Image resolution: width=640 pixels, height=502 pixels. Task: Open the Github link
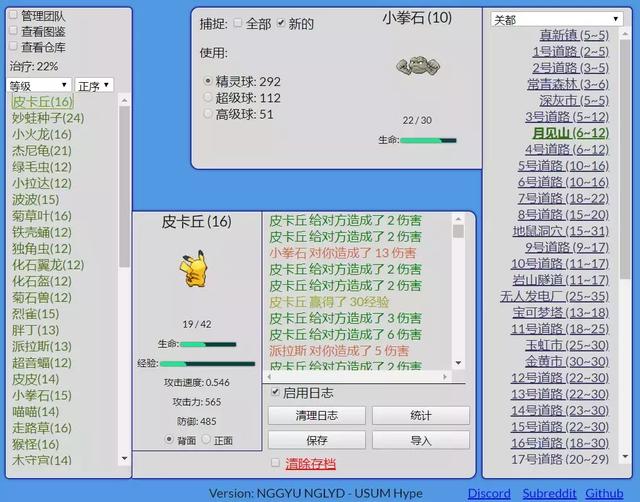coord(604,493)
